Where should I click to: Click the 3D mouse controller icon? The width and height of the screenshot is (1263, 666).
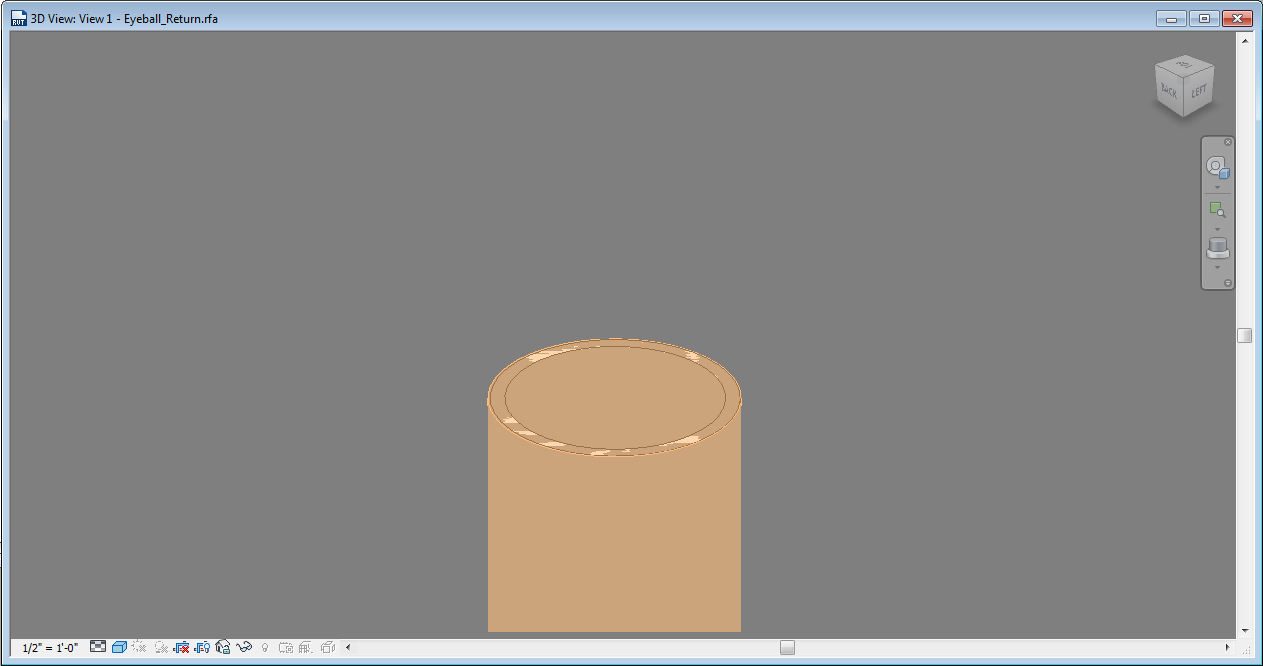coord(1217,247)
